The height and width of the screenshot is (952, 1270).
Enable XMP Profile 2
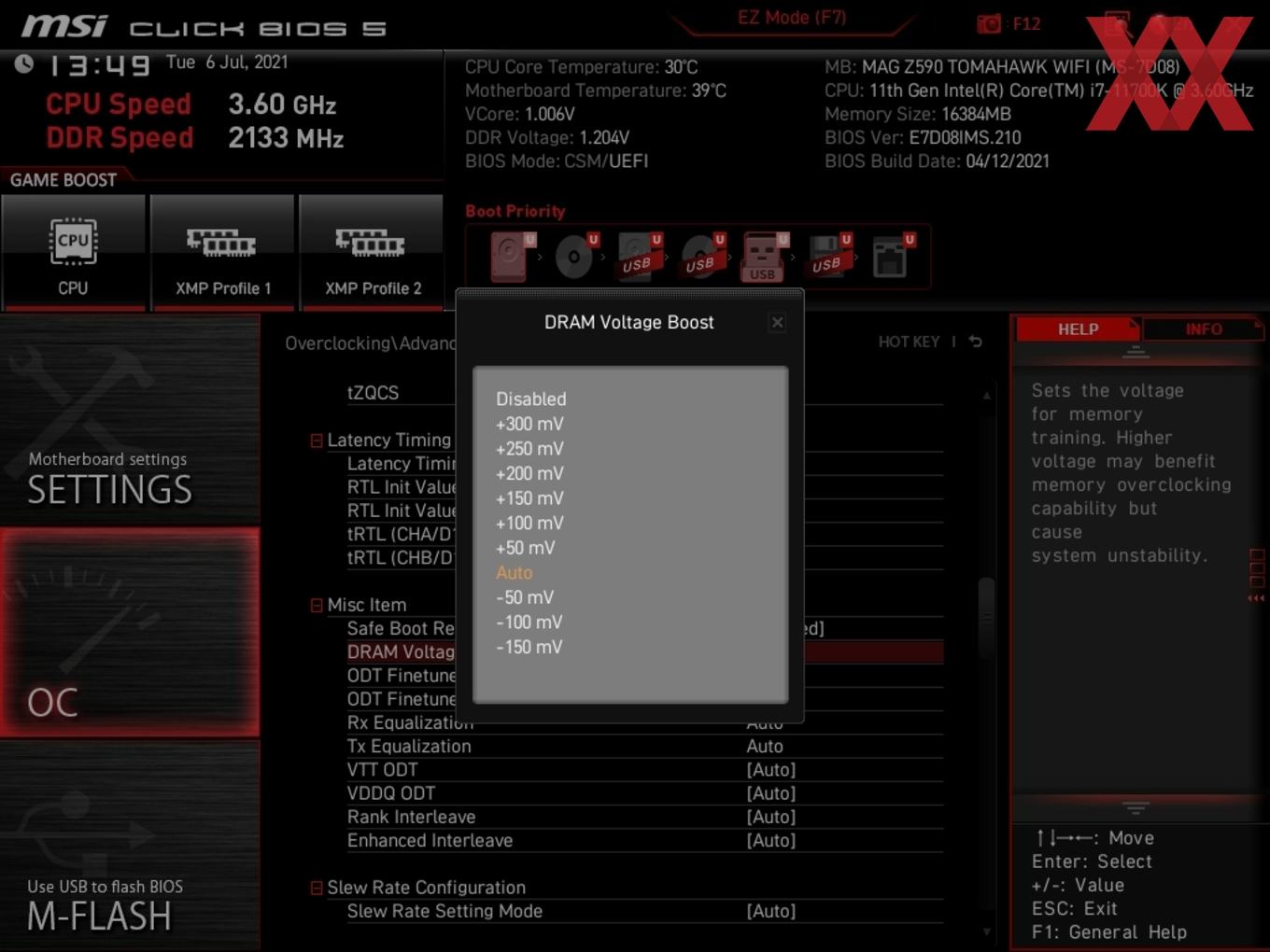tap(372, 252)
